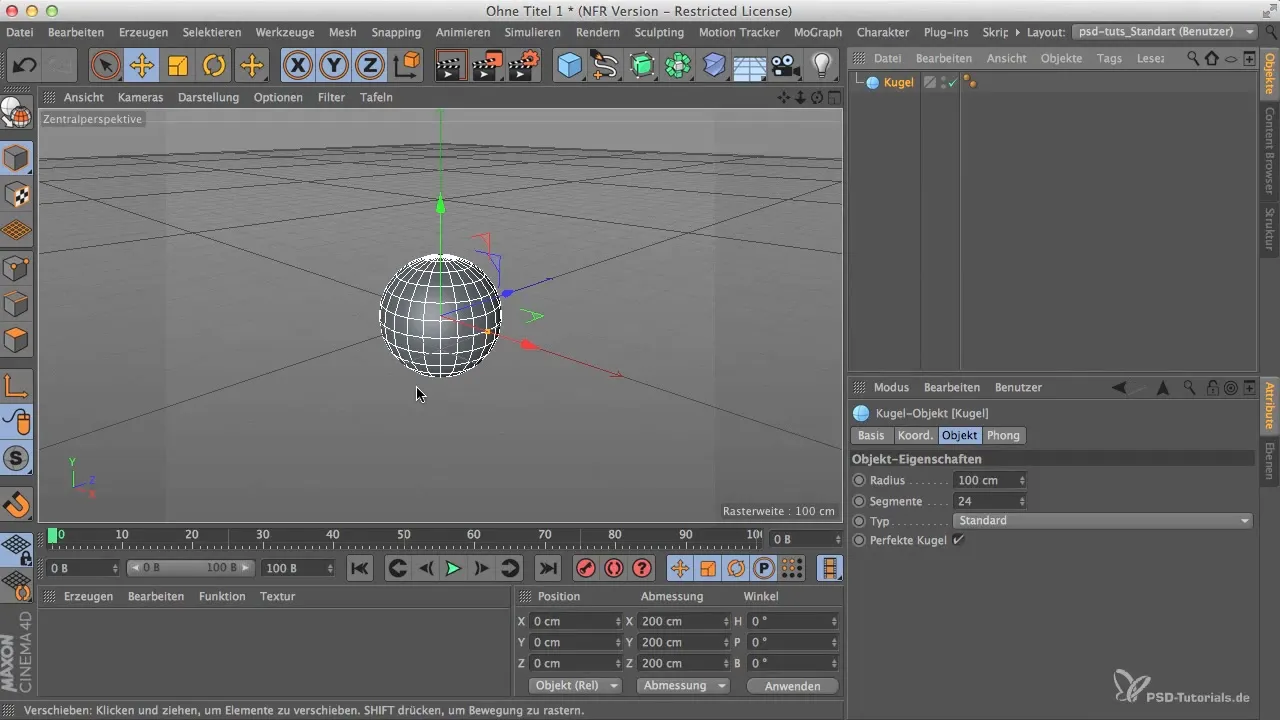Click the question mark keyframe icon
This screenshot has width=1280, height=720.
pos(642,568)
